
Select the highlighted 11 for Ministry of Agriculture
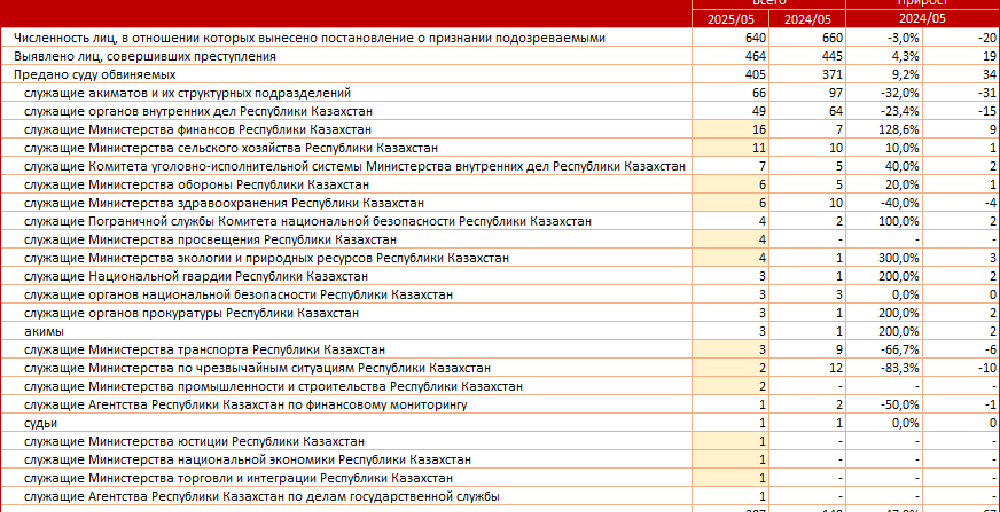pos(759,149)
